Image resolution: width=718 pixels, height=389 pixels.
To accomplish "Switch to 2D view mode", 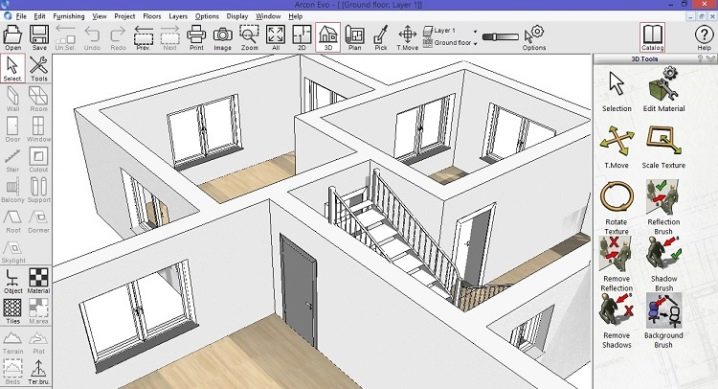I will point(302,38).
